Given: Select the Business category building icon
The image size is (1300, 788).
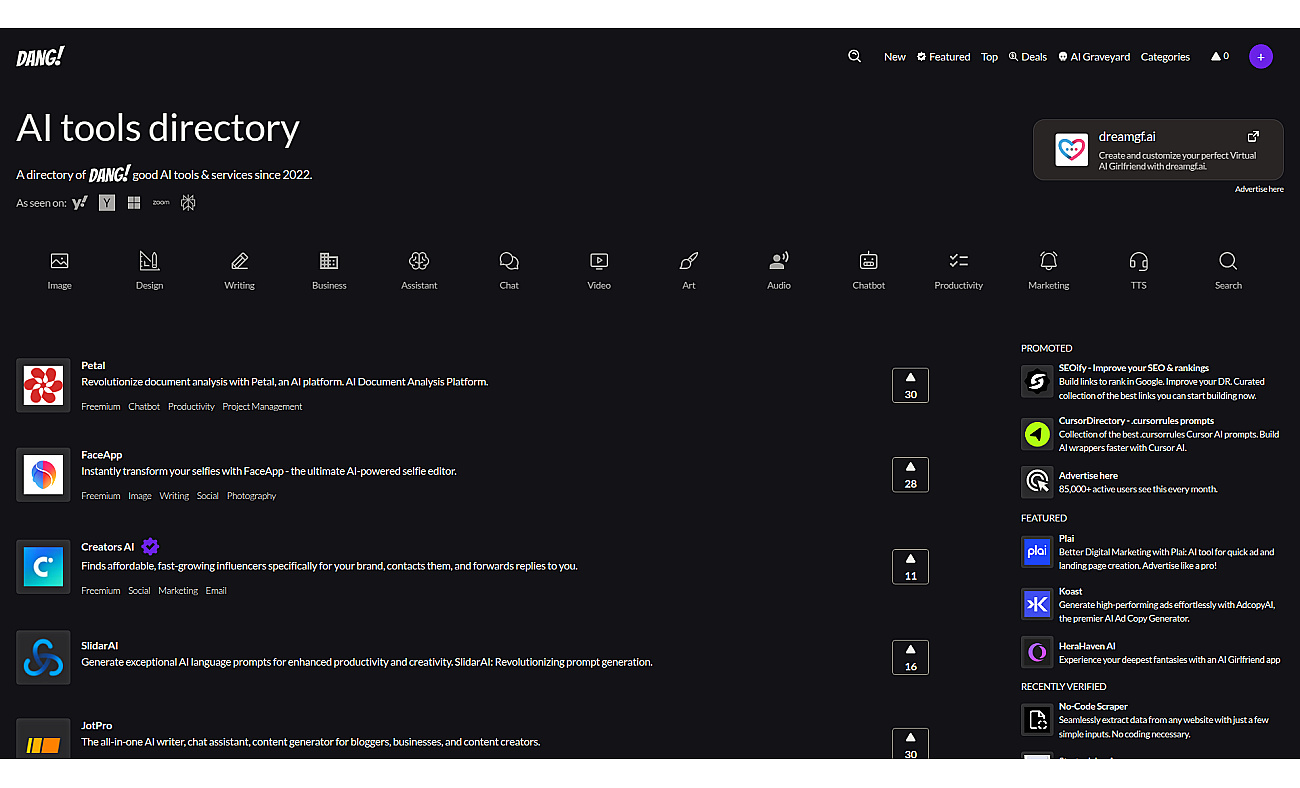Looking at the screenshot, I should coord(329,261).
